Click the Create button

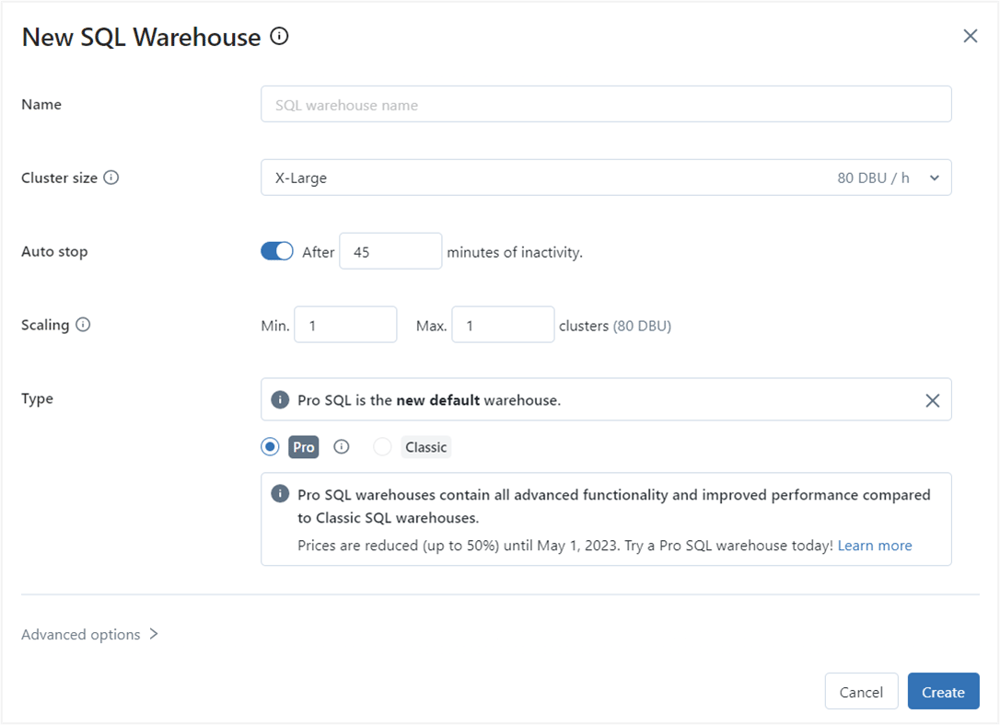pos(943,692)
